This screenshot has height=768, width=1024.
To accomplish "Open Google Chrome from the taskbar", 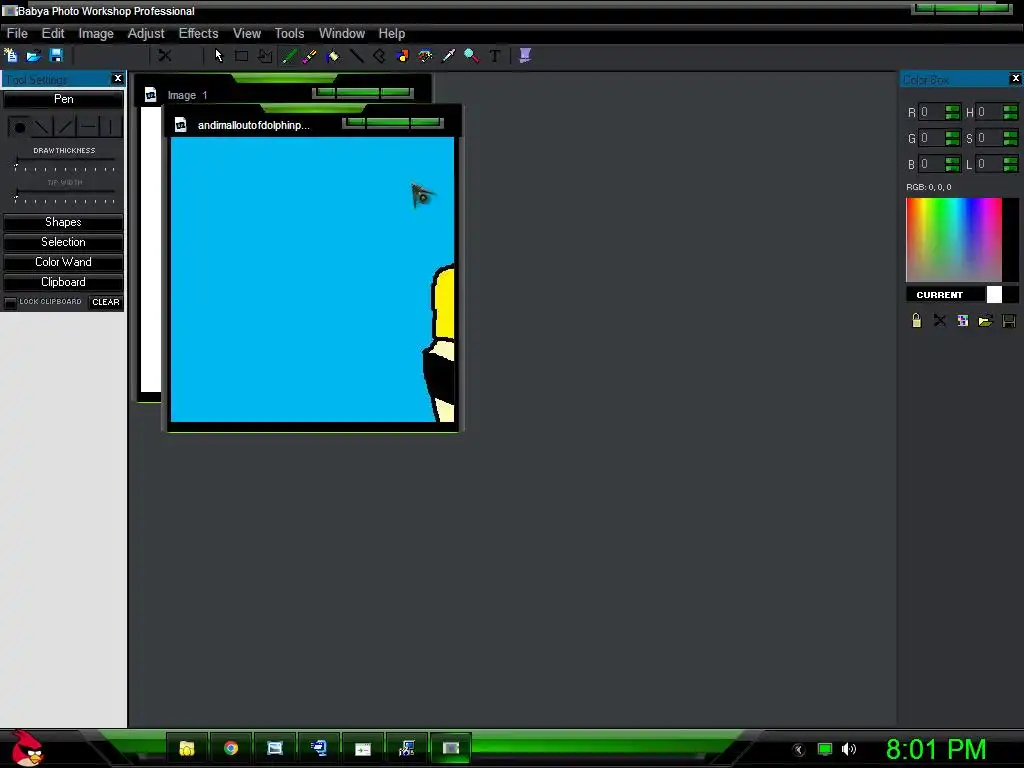I will 231,748.
